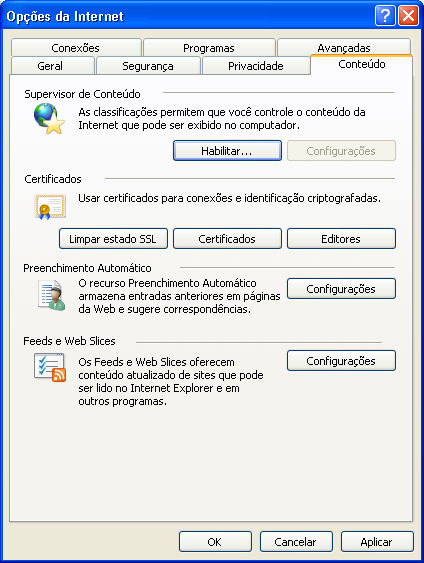Open the Segurança tab
Image resolution: width=424 pixels, height=563 pixels.
148,66
